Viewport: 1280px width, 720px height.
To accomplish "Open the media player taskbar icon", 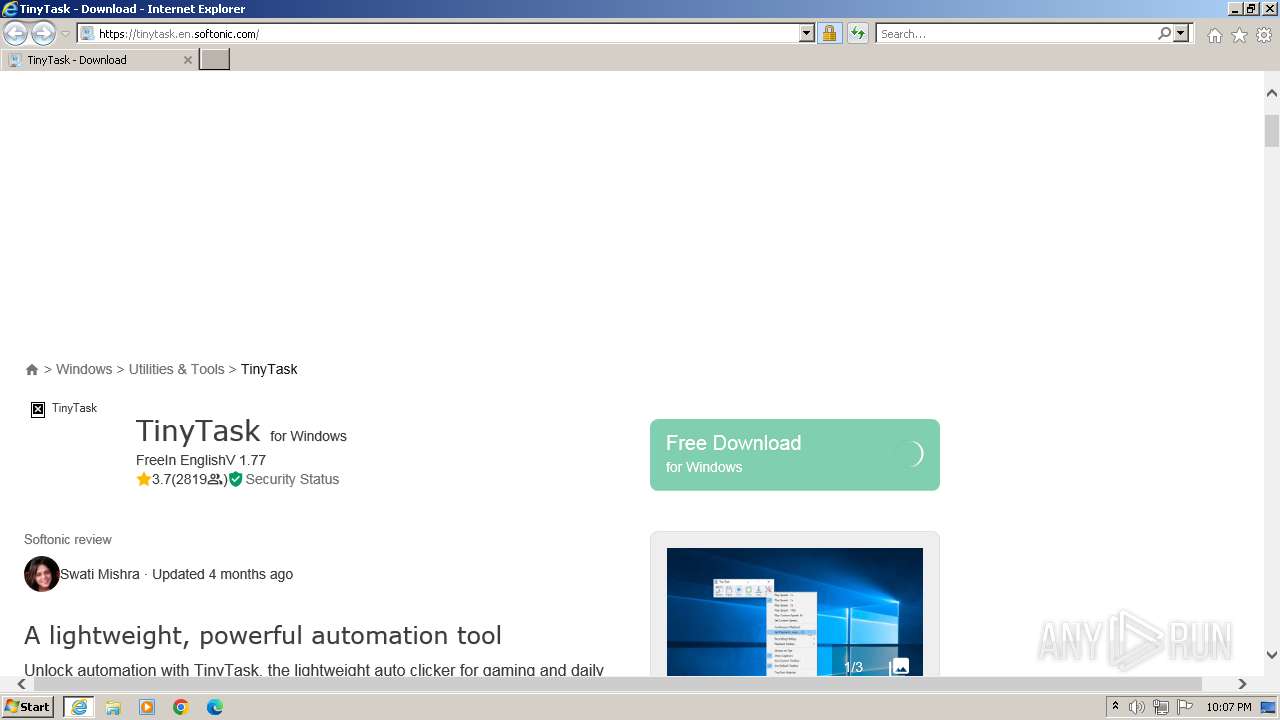I will point(147,707).
